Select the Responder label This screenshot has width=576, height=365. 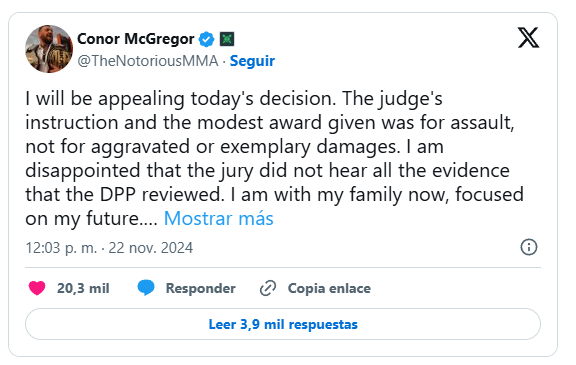pyautogui.click(x=201, y=288)
